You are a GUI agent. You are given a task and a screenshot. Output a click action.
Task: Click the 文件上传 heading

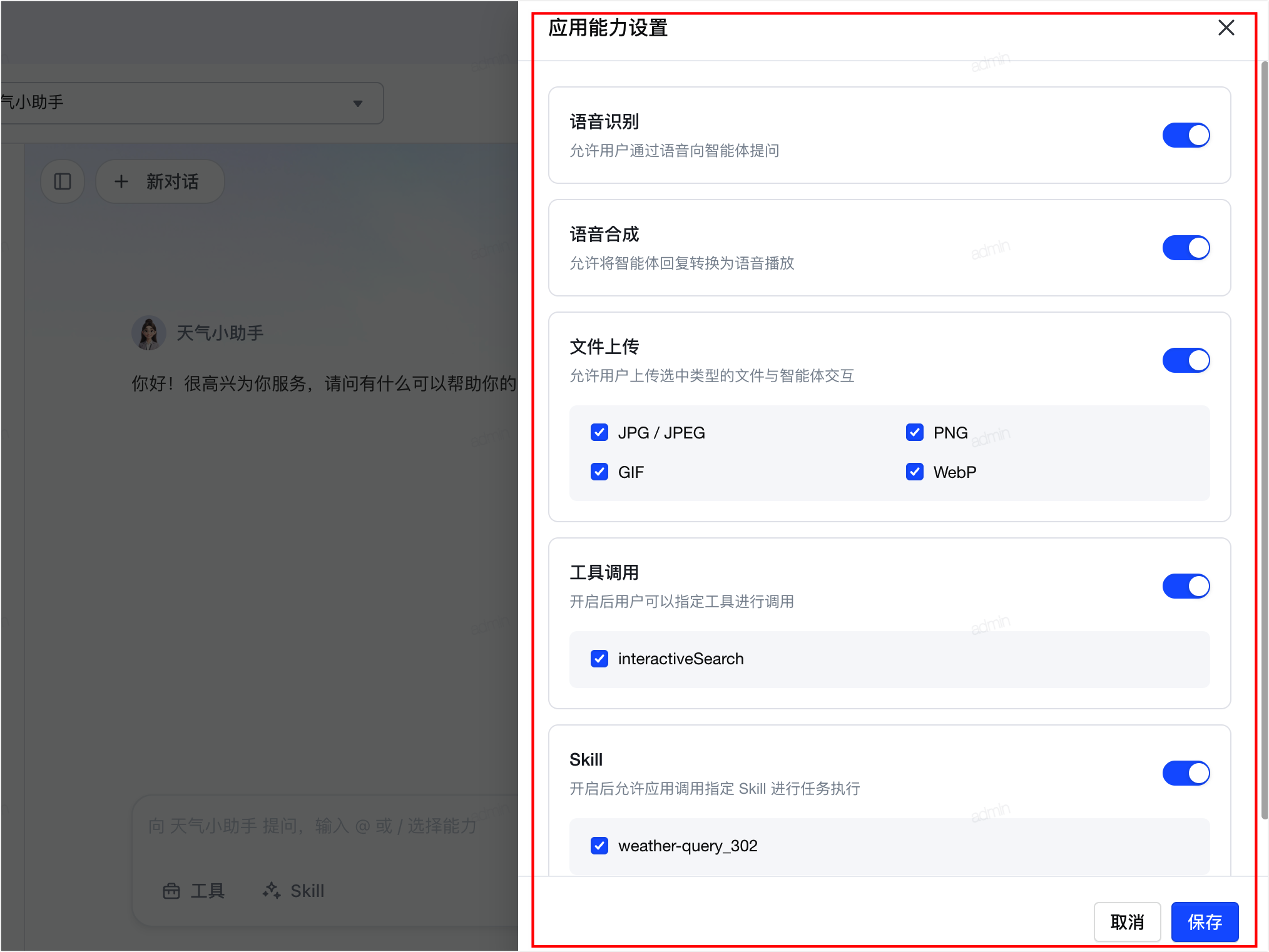pyautogui.click(x=604, y=347)
